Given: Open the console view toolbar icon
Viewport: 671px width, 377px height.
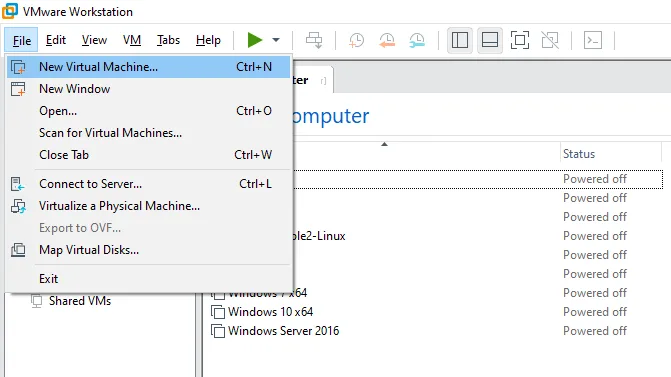Looking at the screenshot, I should click(x=593, y=40).
